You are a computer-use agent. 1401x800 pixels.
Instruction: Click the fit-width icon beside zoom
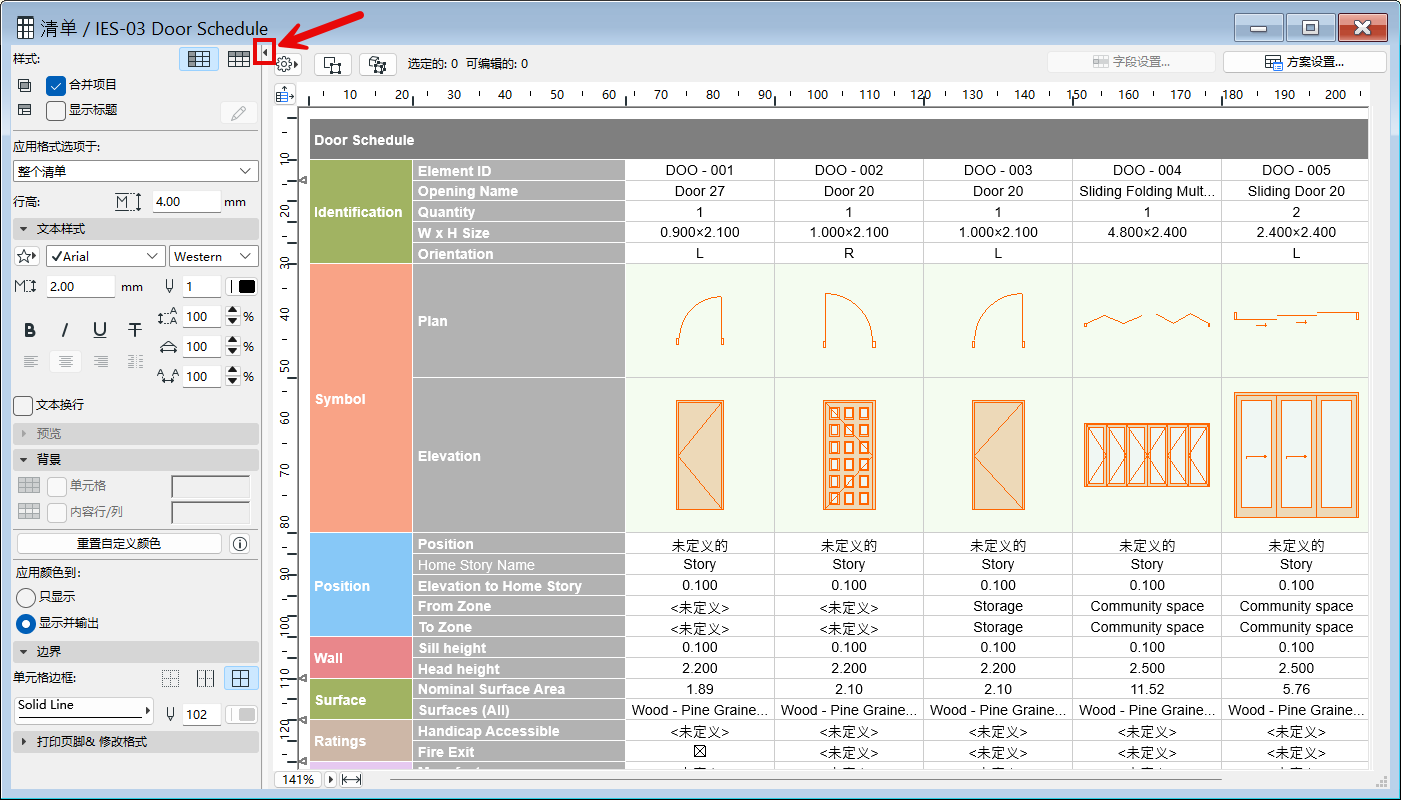pyautogui.click(x=351, y=779)
